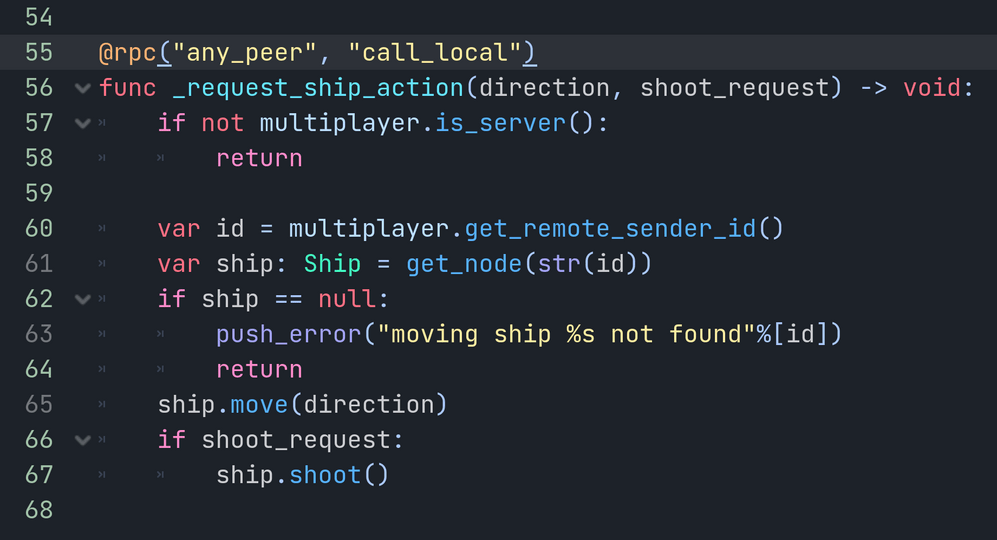Click the push_error function call
Viewport: 997px width, 540px height.
289,334
